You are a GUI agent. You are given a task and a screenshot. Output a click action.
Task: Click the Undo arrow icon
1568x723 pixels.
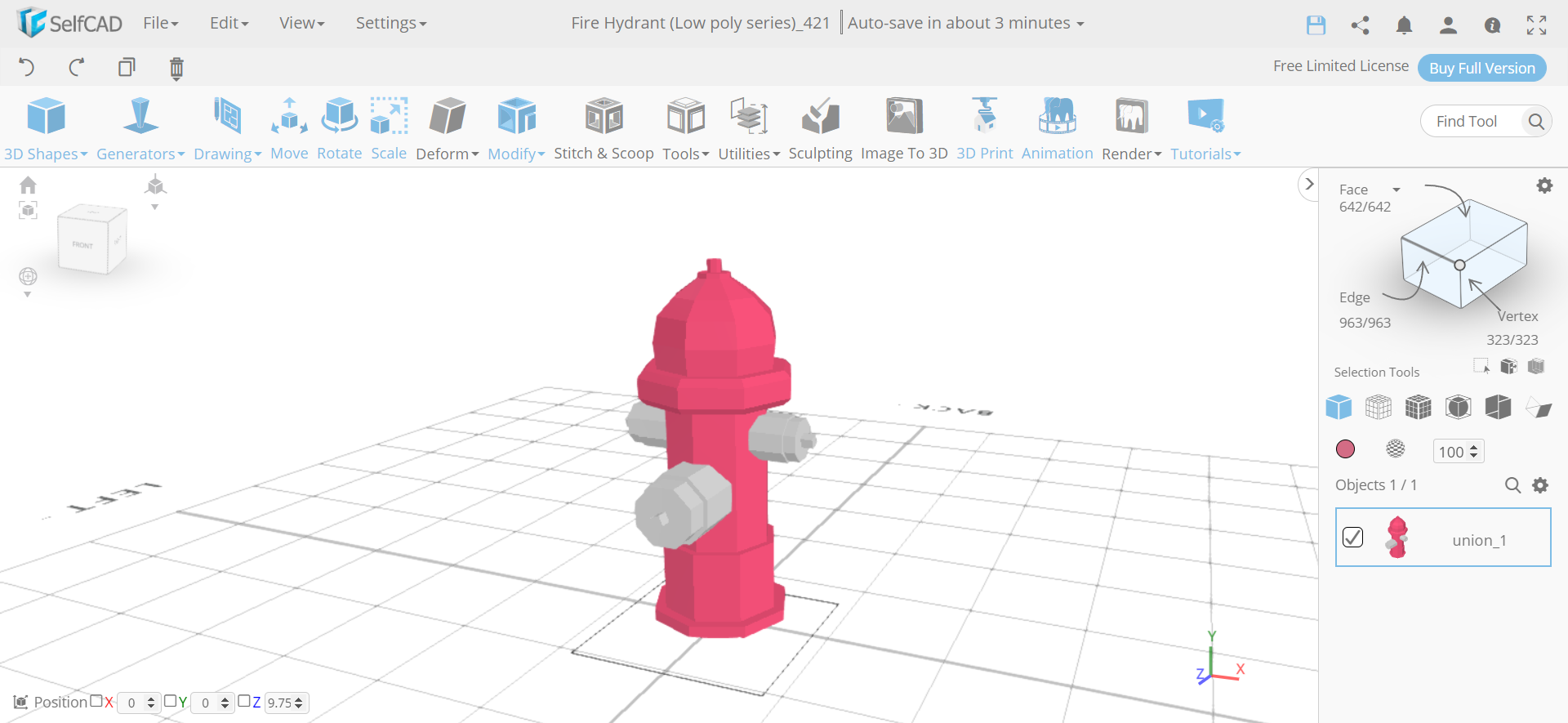(26, 67)
